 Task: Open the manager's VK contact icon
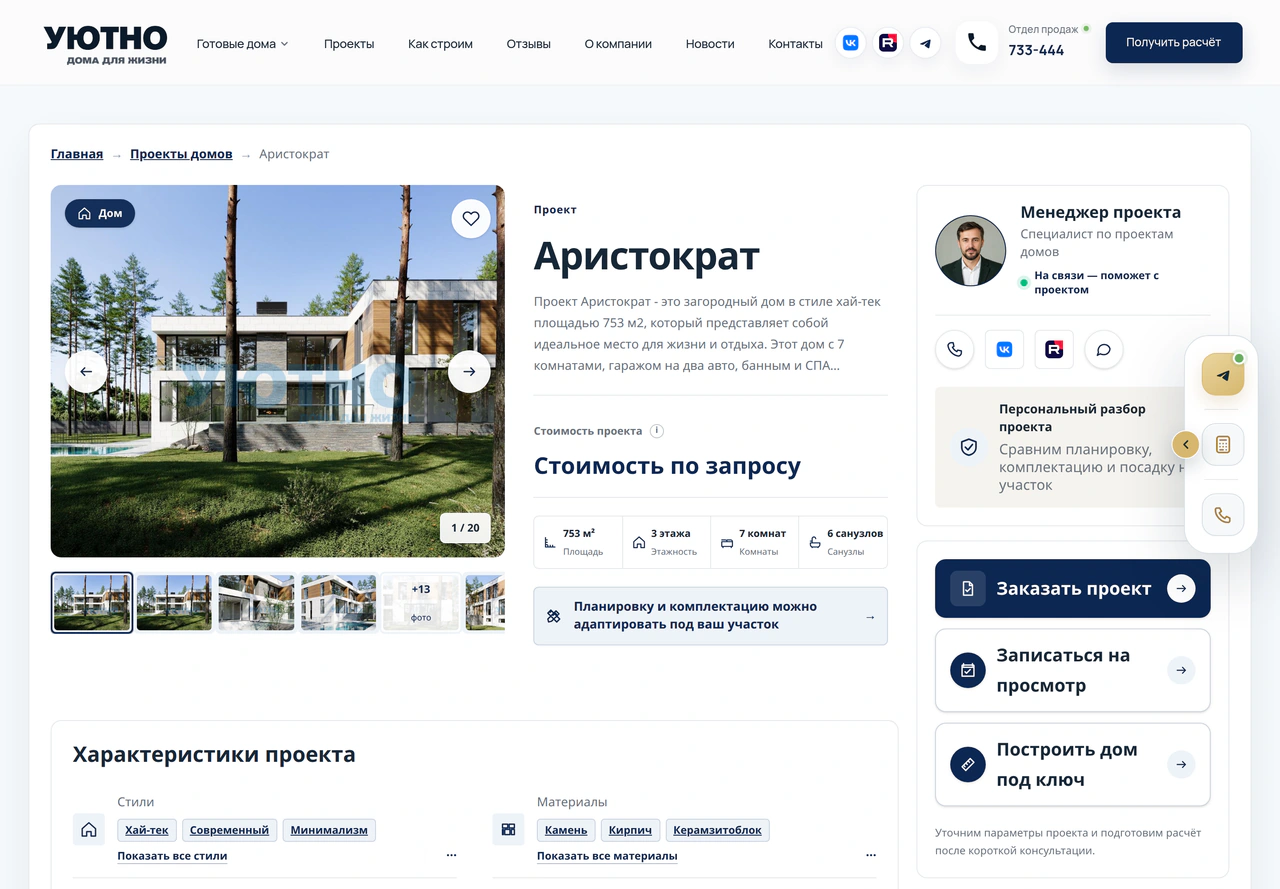(1004, 350)
